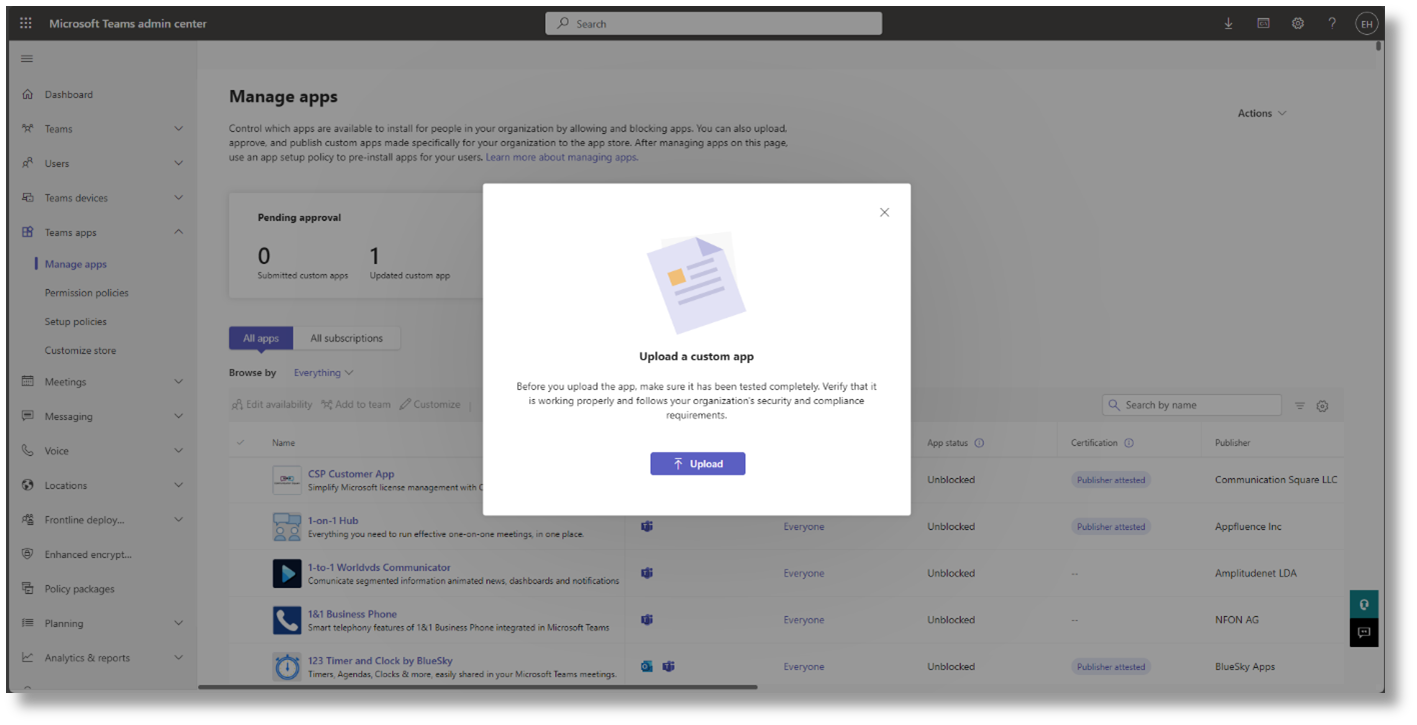Expand the Meetings chevron

(178, 381)
